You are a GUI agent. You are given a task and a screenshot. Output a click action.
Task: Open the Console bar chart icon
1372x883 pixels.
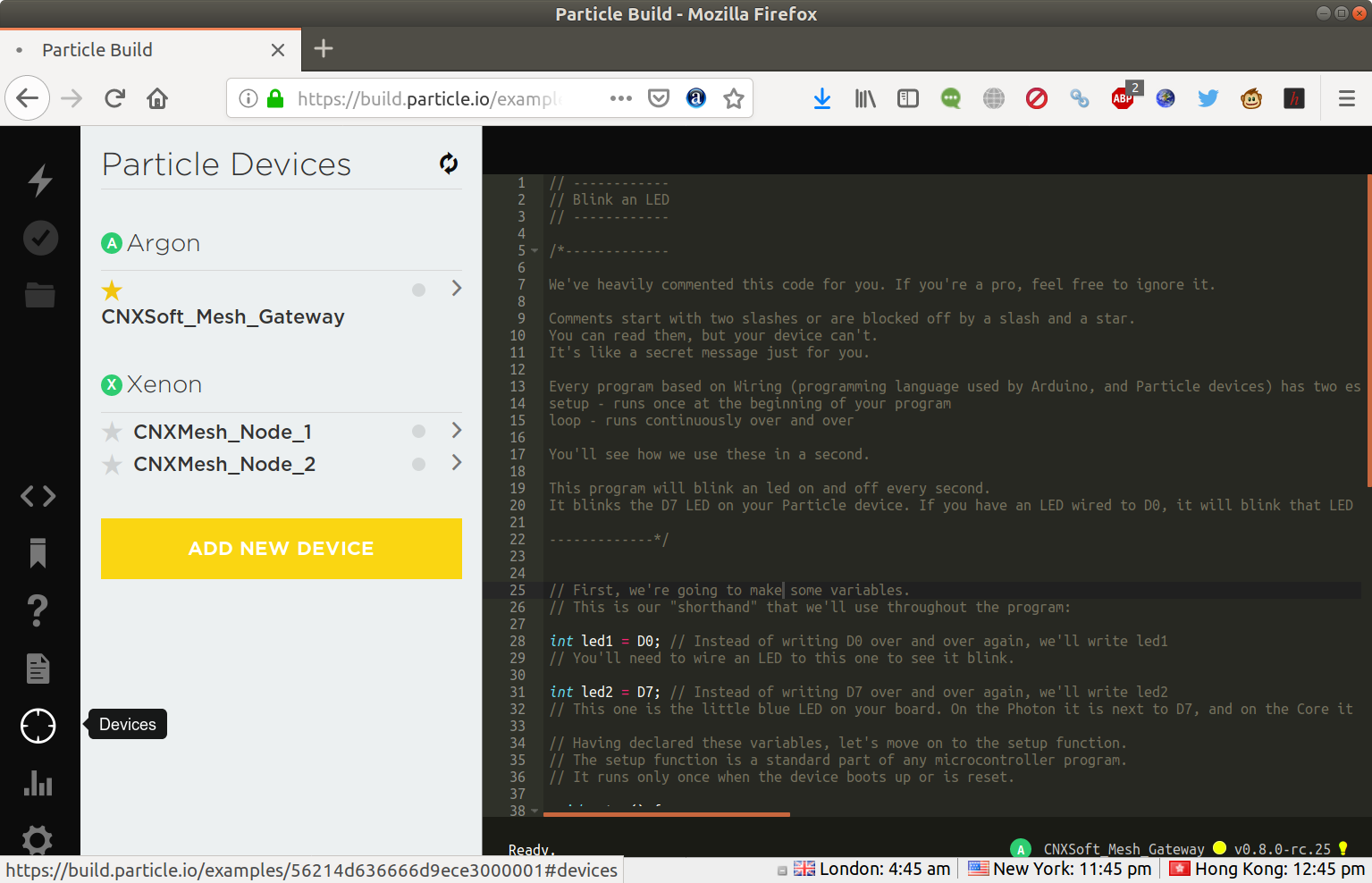pos(38,783)
